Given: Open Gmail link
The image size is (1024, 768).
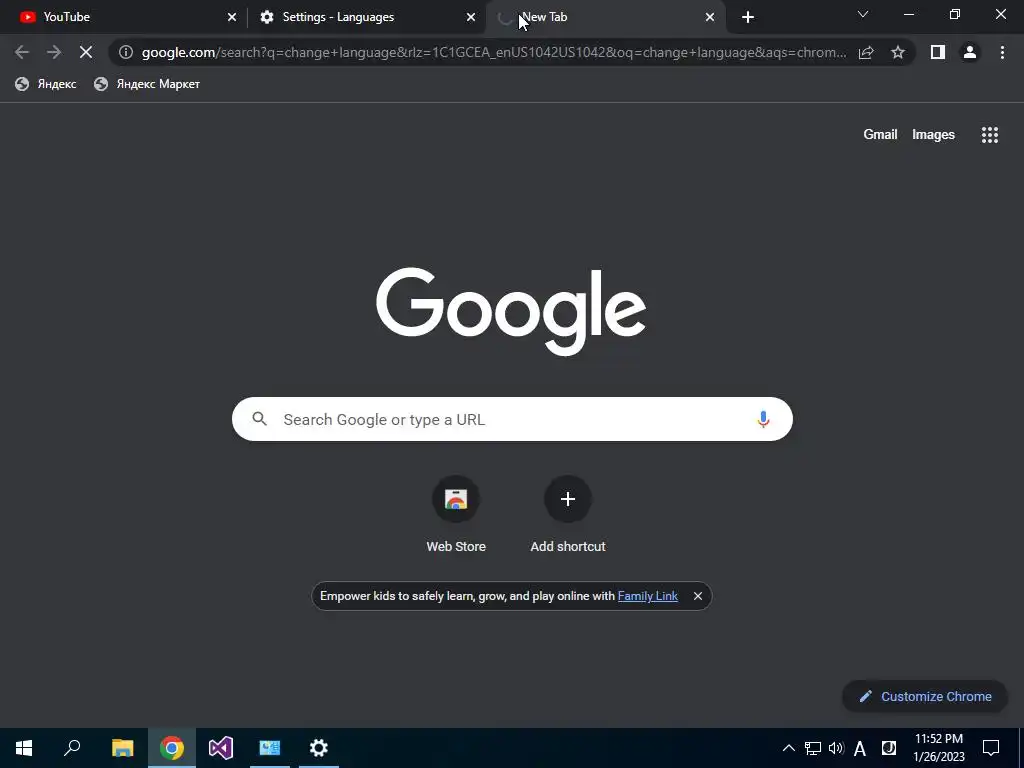Looking at the screenshot, I should [880, 135].
